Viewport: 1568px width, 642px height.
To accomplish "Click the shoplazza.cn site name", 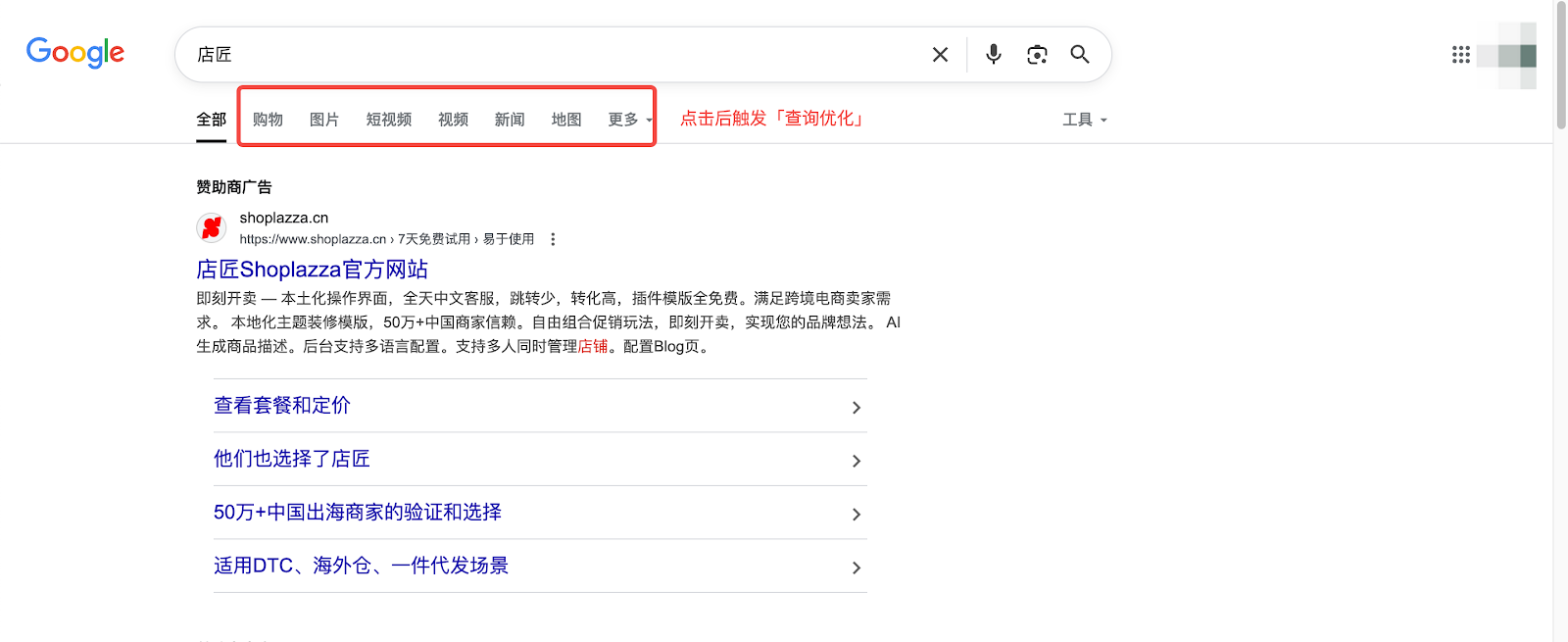I will 284,218.
